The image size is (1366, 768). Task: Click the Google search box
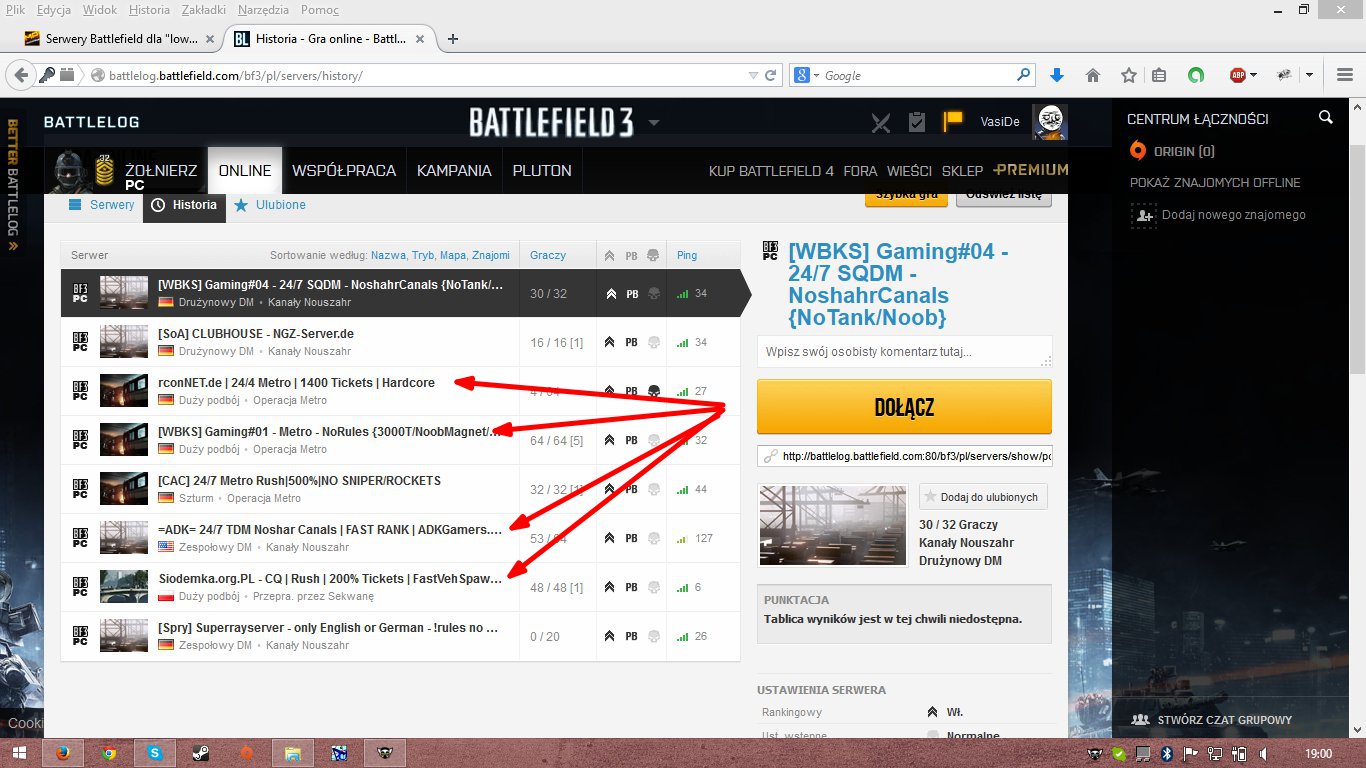912,75
